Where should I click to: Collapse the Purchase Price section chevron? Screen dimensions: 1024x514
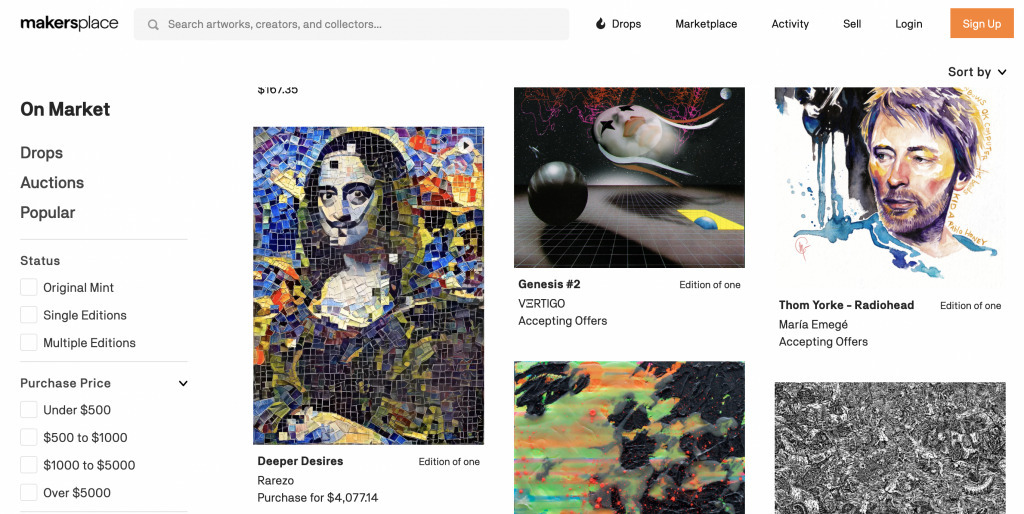(184, 383)
